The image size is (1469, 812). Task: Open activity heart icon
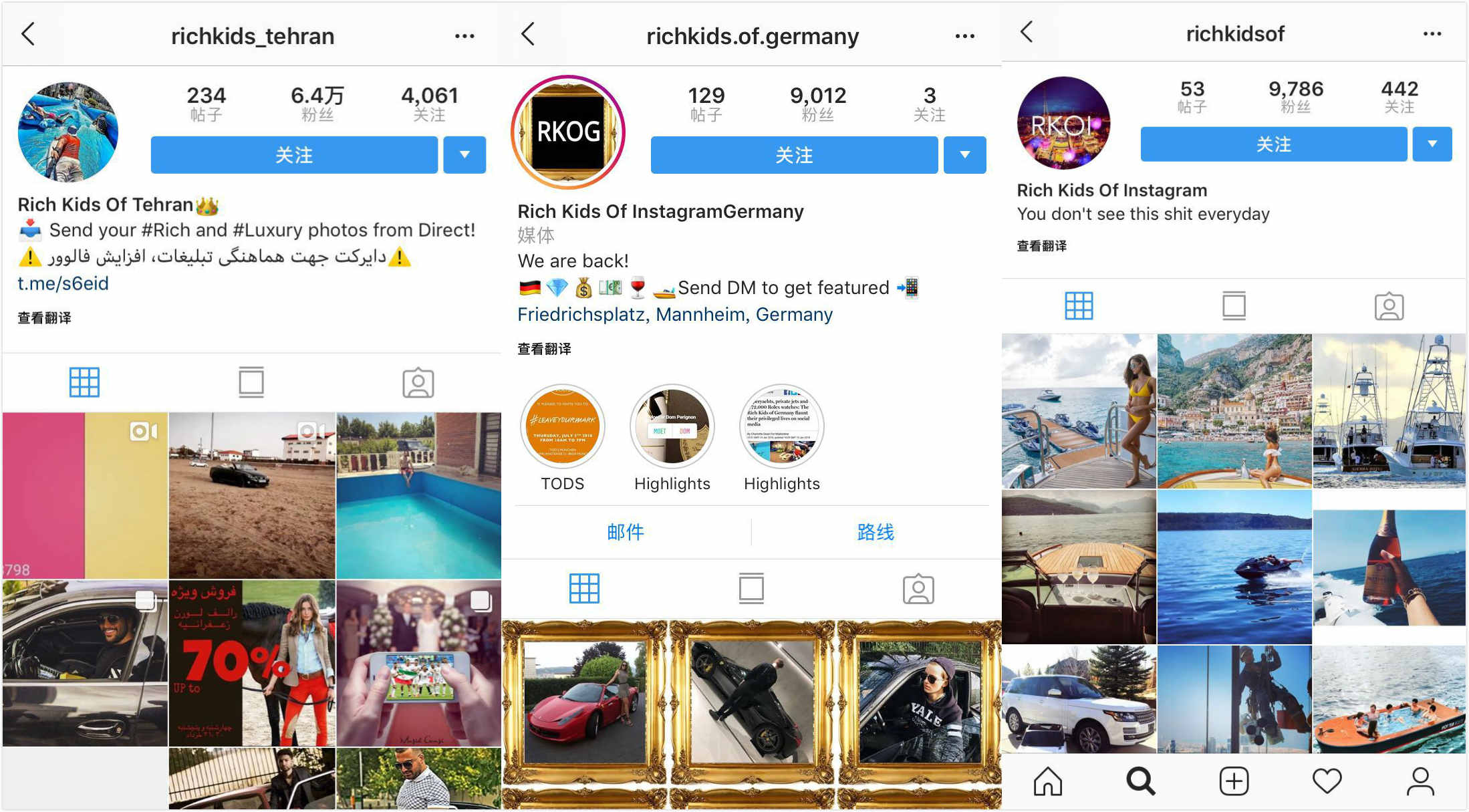click(1327, 781)
